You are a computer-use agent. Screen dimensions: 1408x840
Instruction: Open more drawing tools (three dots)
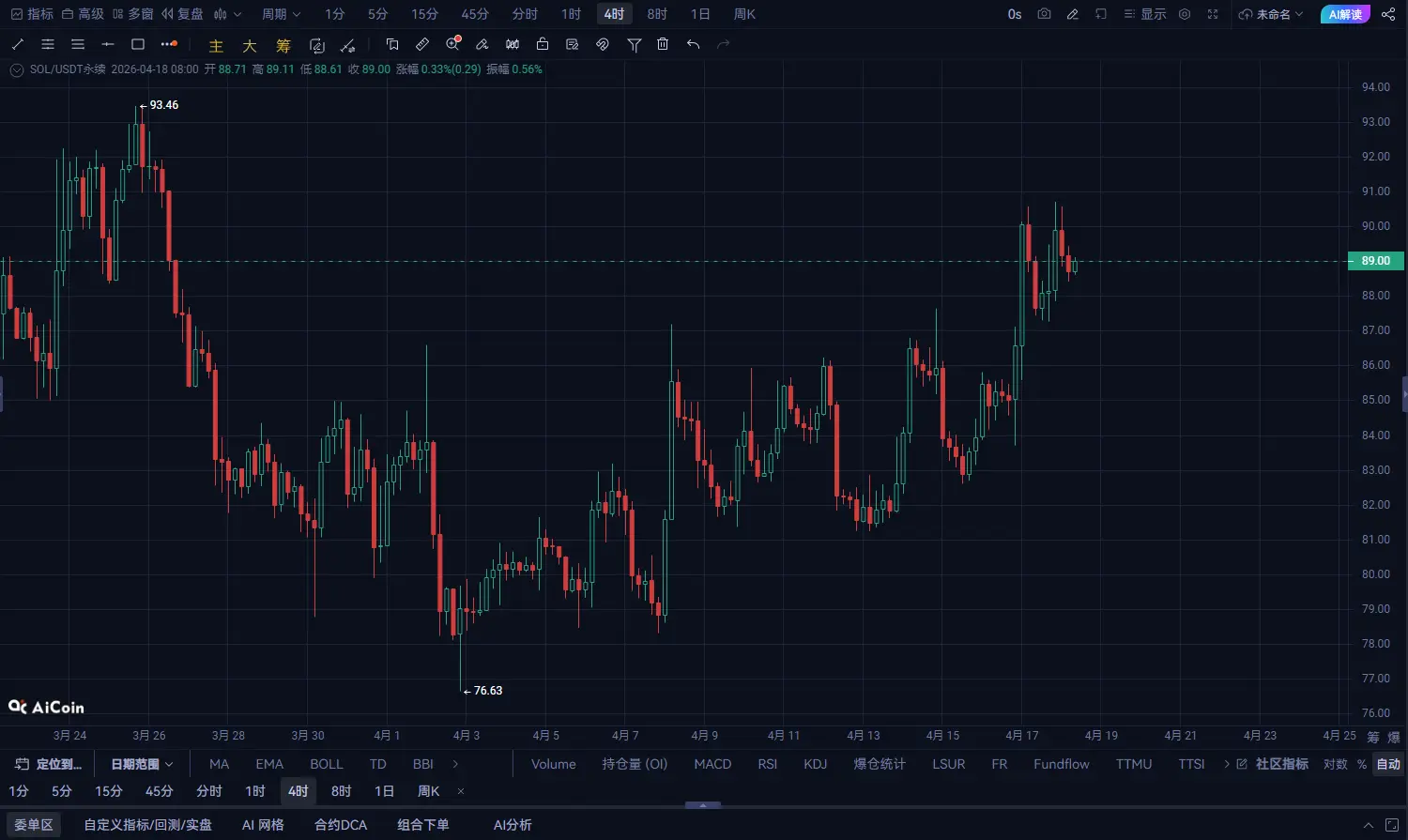tap(169, 44)
